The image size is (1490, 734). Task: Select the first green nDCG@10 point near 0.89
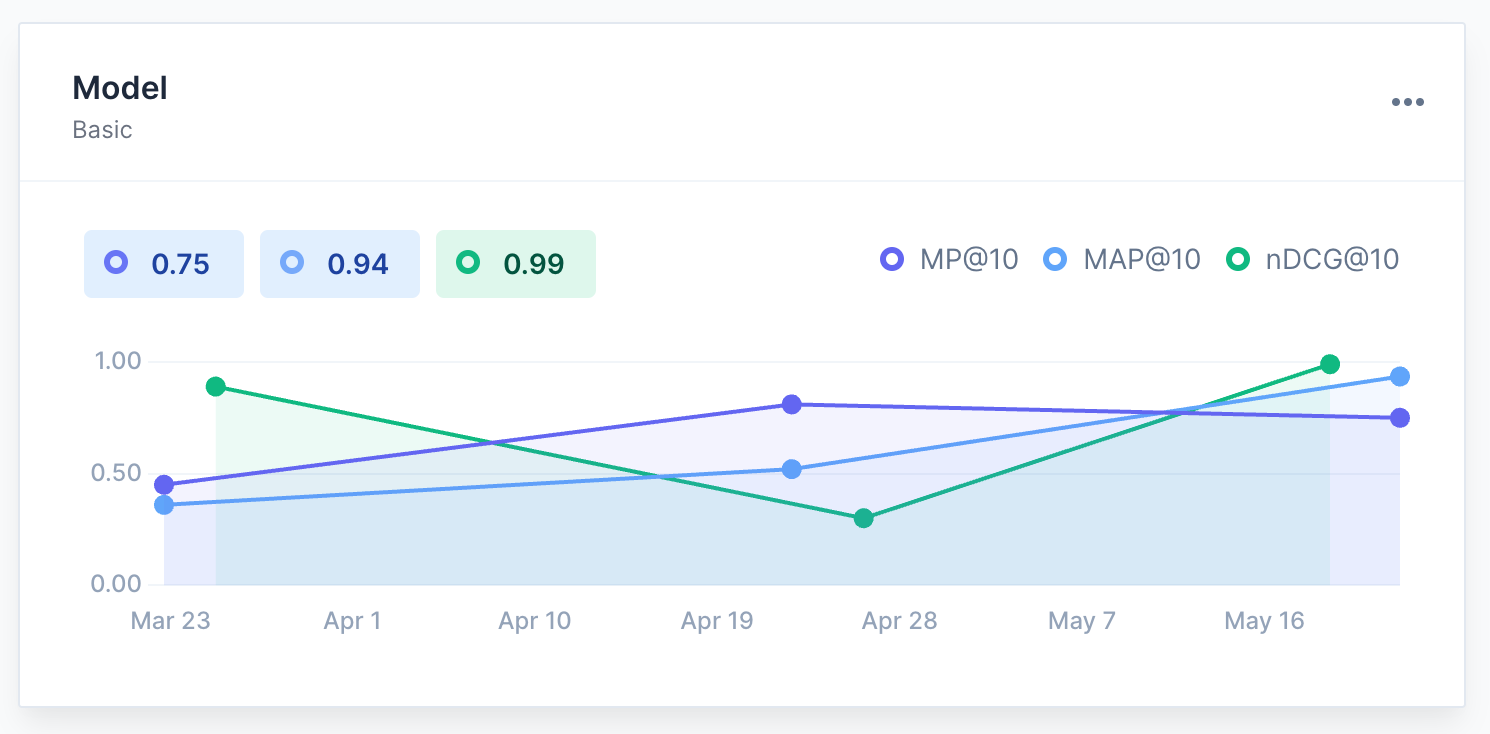(216, 387)
